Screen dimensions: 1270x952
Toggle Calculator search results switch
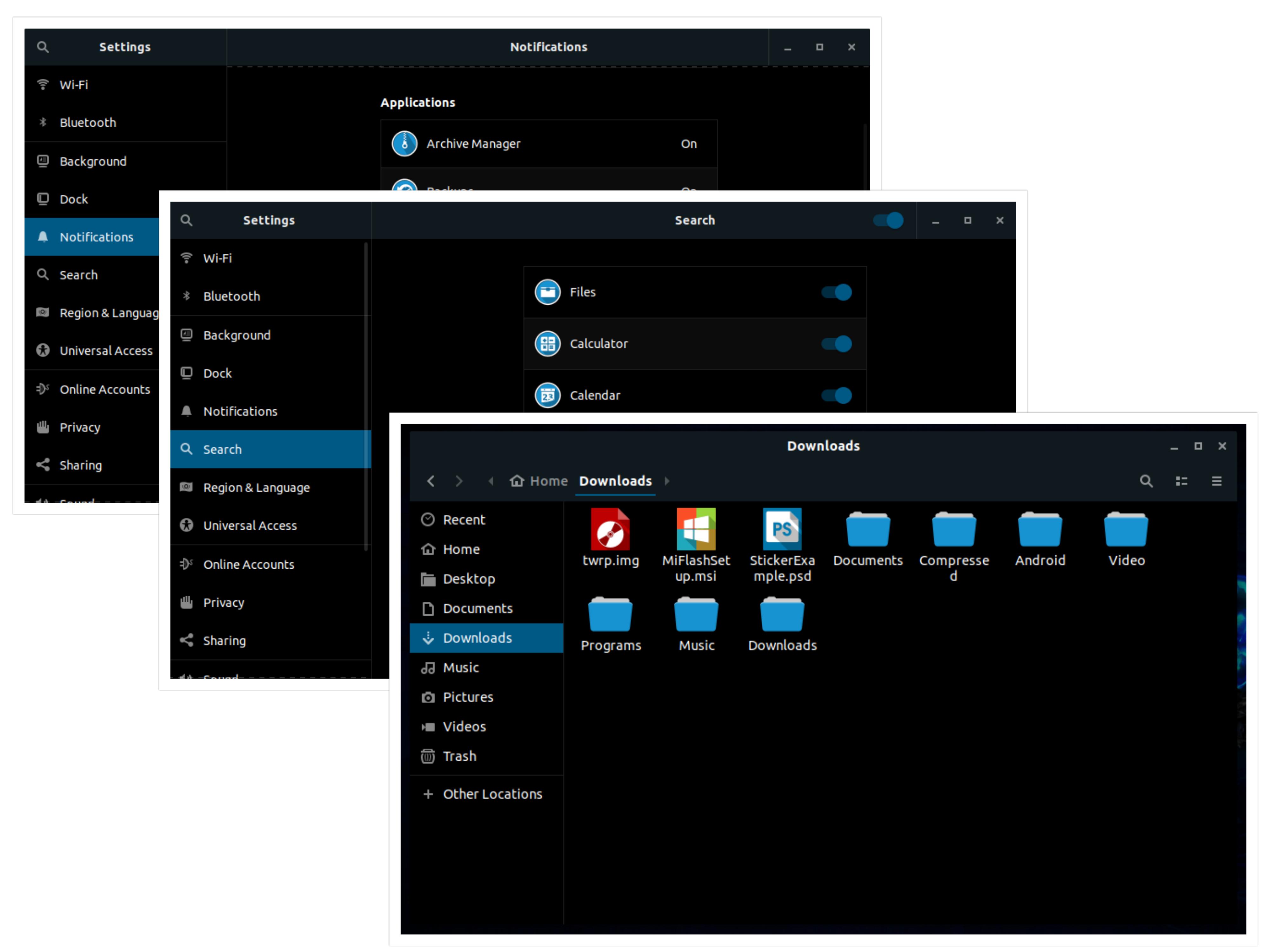[836, 344]
